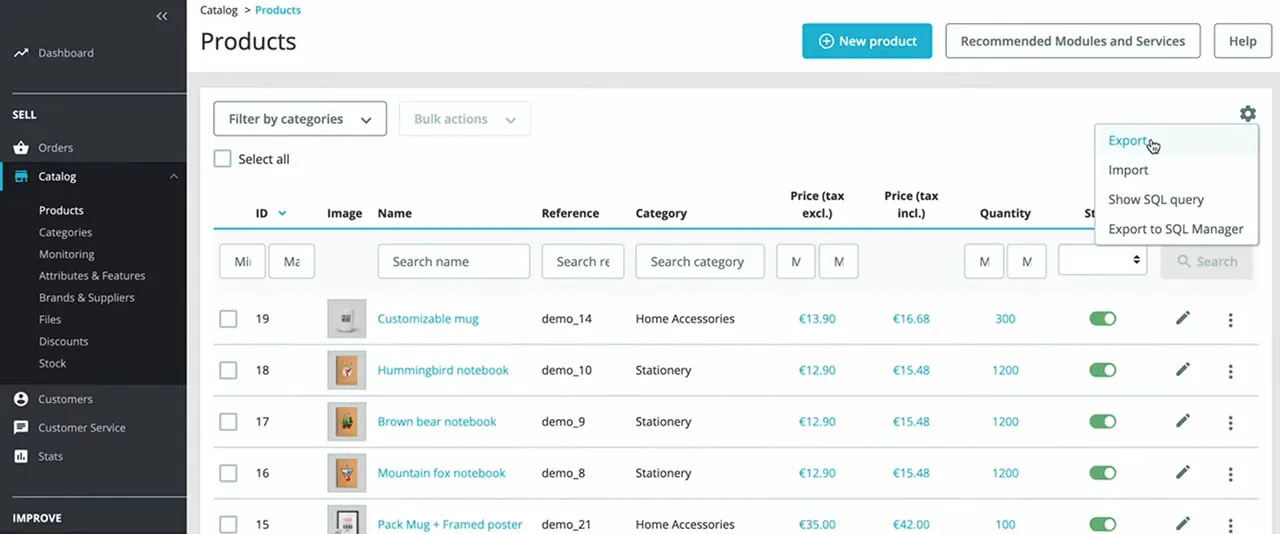
Task: Open more actions for Hummingbird notebook
Action: [1230, 371]
